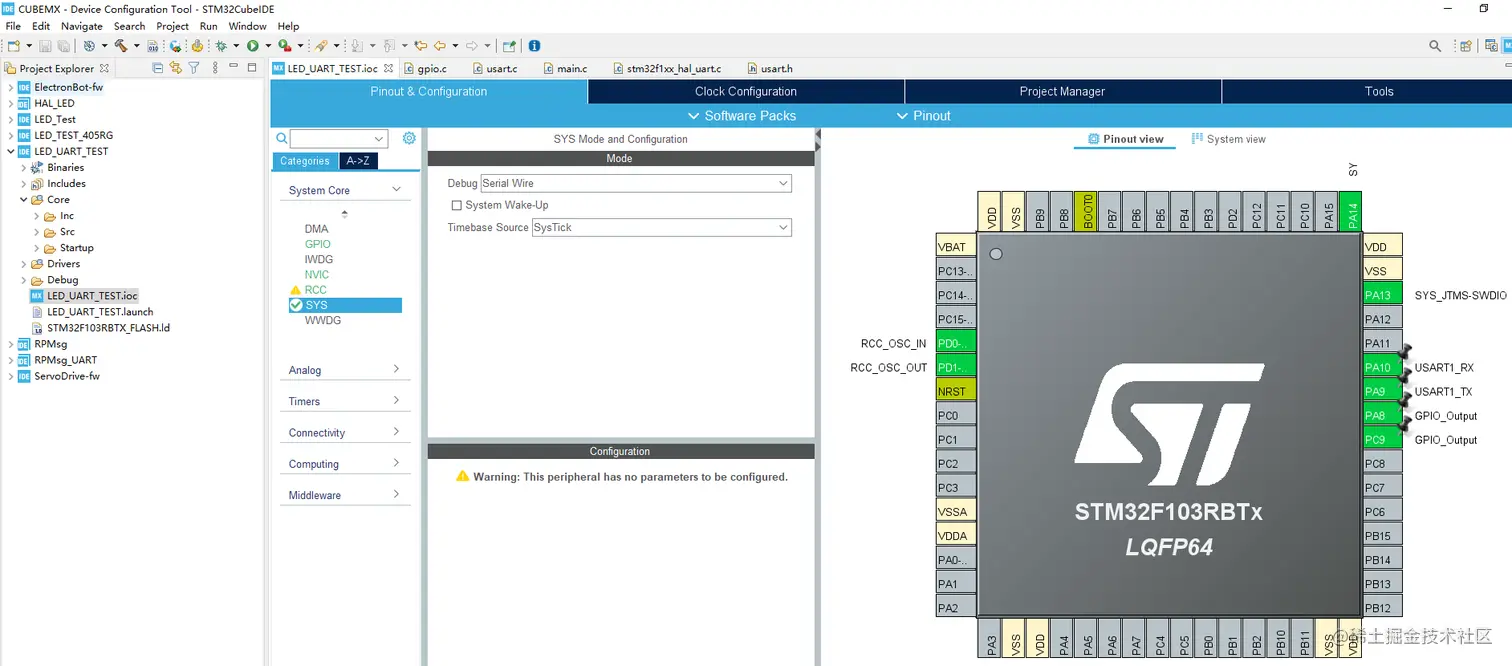Open Project Explorer view menu (three dots)
1512x666 pixels.
[x=215, y=68]
